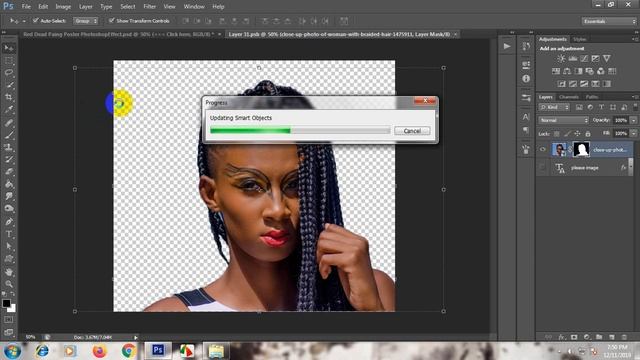Show the please image text layer
This screenshot has height=360, width=640.
[542, 168]
